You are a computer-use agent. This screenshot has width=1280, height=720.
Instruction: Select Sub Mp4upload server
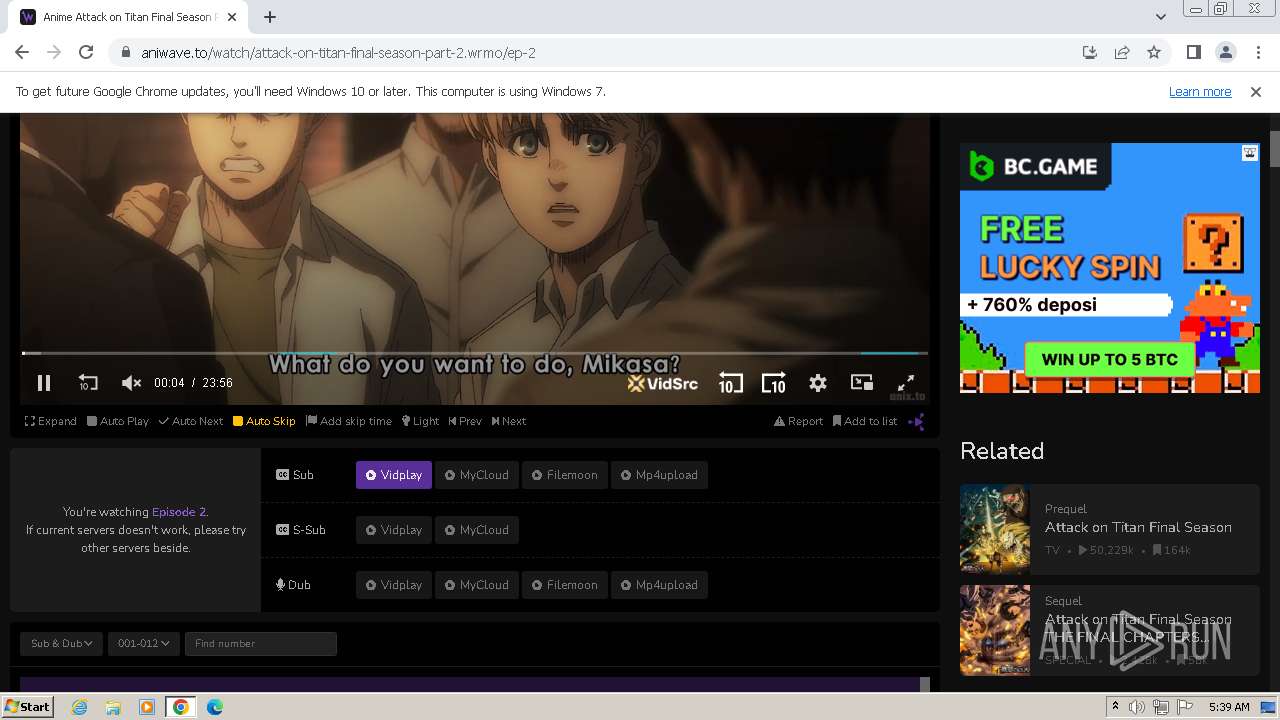point(659,475)
